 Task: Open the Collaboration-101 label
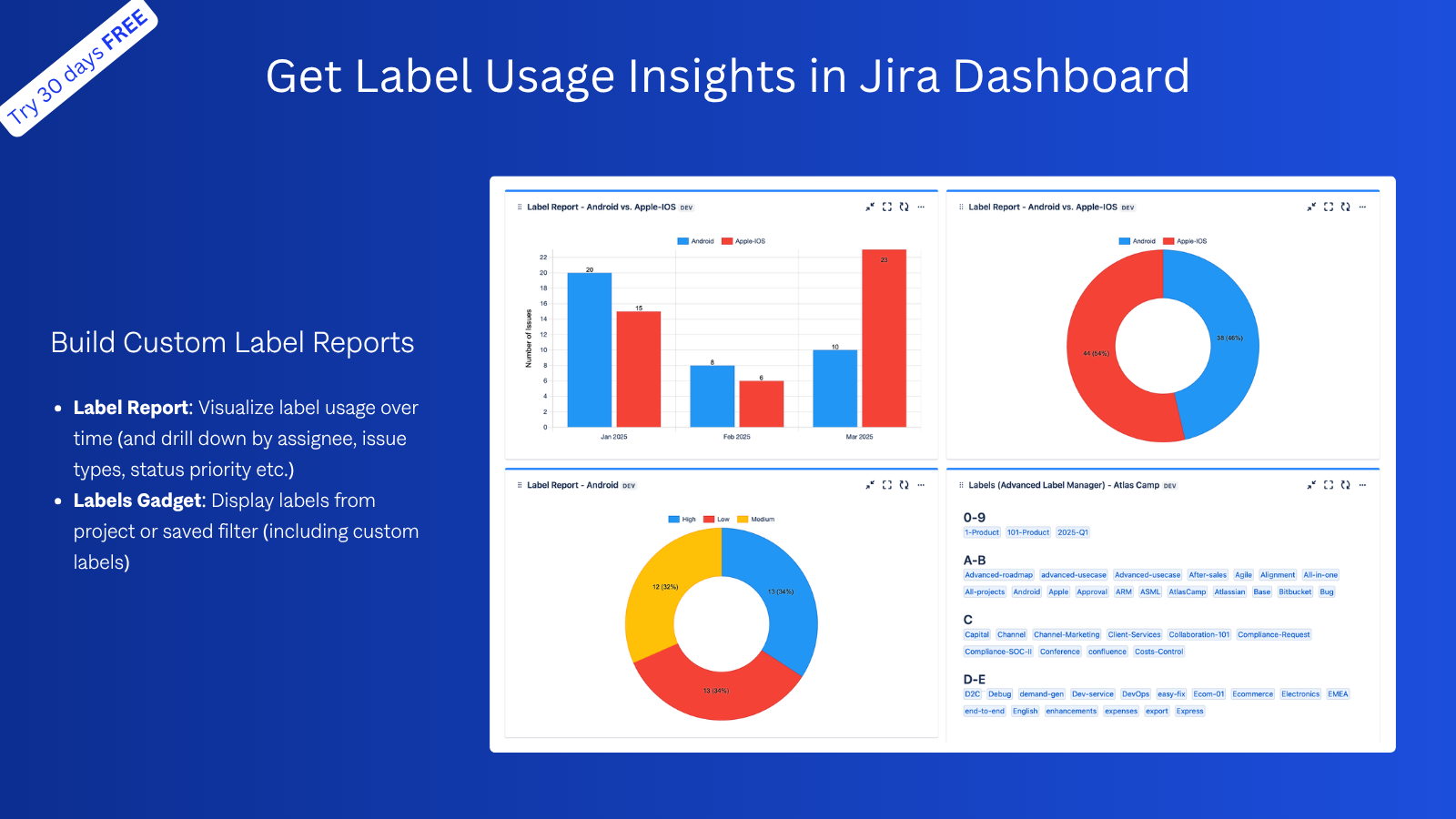1199,635
